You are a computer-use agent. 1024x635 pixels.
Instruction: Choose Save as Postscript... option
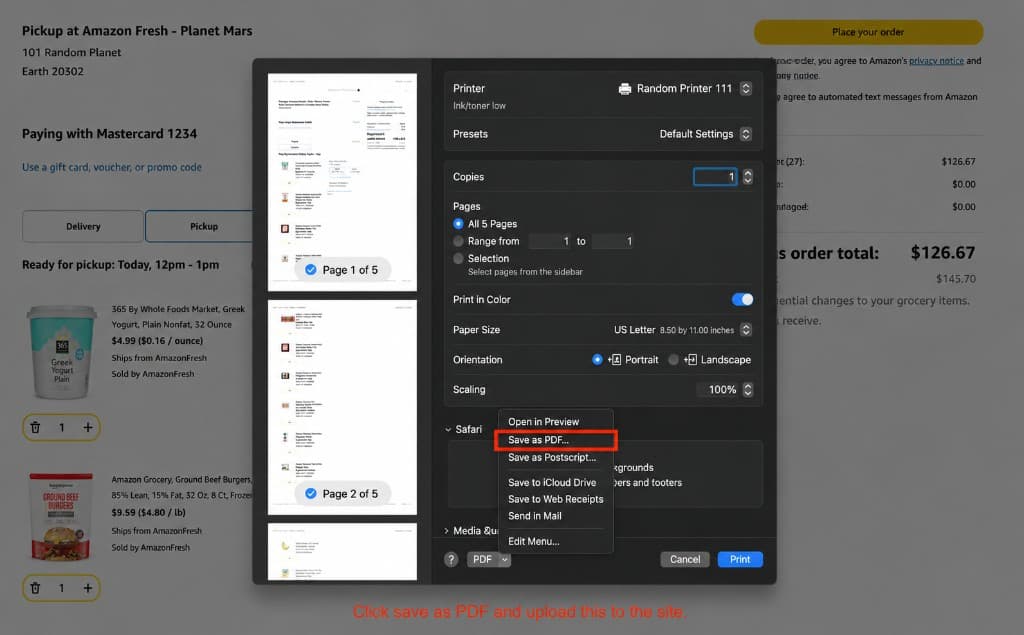point(552,457)
